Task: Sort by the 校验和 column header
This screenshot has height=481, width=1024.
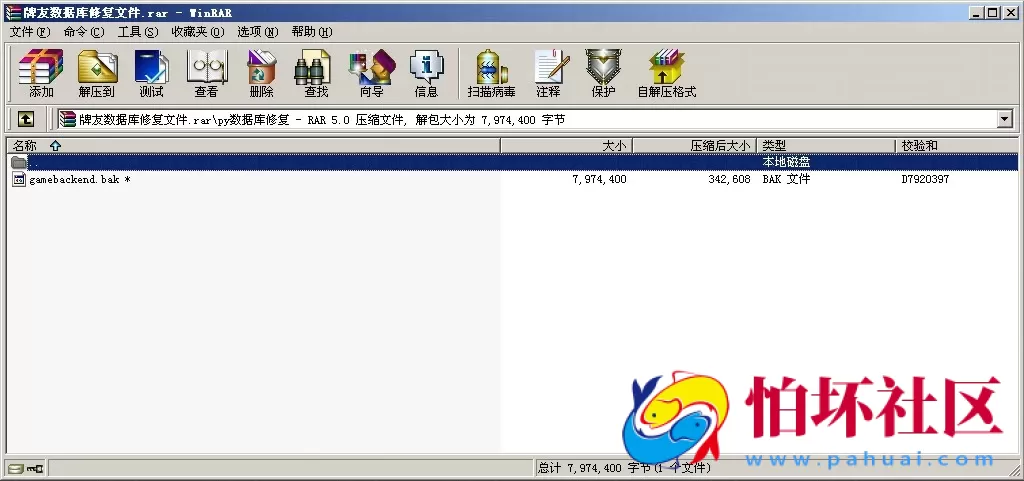Action: click(956, 146)
